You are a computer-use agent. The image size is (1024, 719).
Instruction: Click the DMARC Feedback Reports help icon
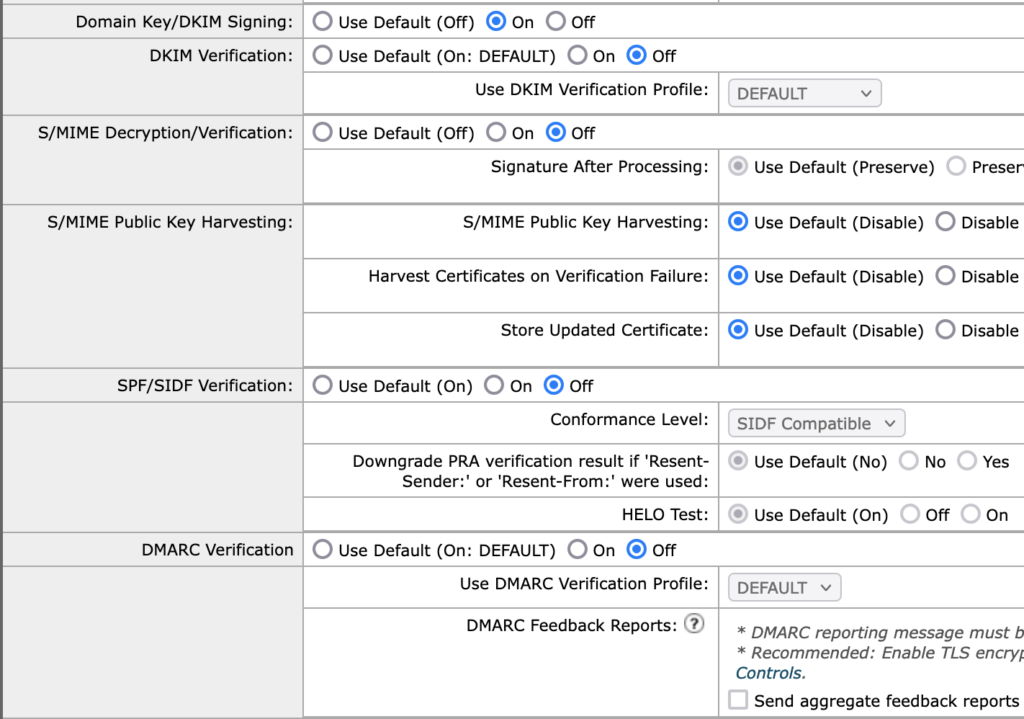pos(694,624)
